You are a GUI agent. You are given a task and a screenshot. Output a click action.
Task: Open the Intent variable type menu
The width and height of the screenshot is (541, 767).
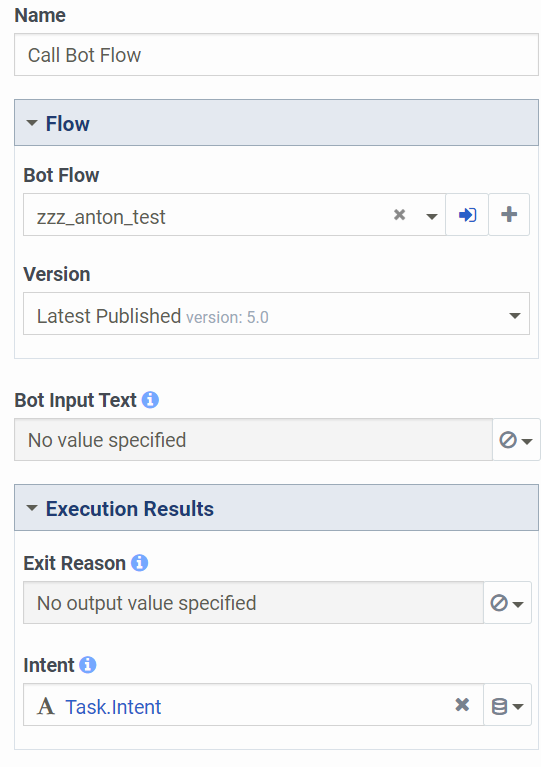coord(507,705)
